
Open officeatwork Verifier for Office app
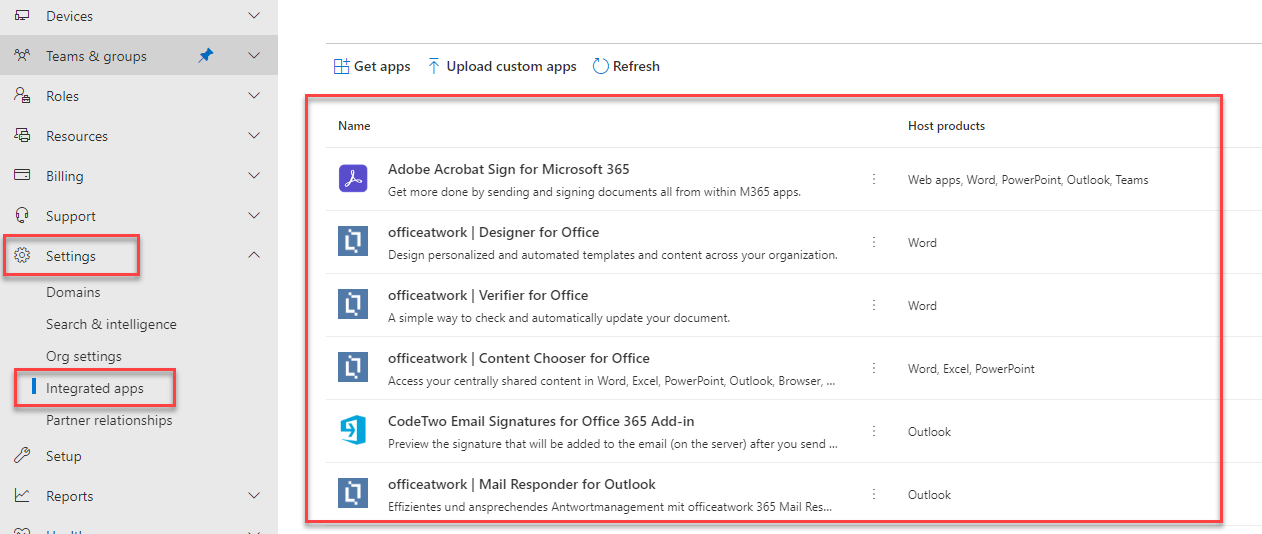(x=488, y=295)
